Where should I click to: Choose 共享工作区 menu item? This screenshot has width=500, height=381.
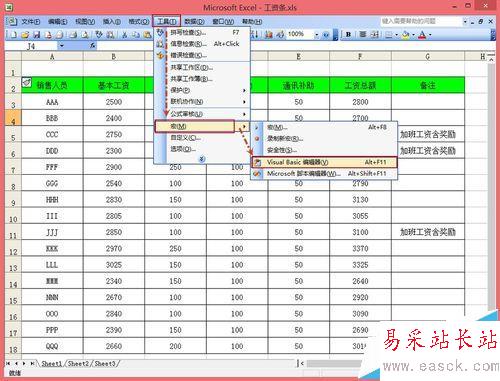click(202, 67)
